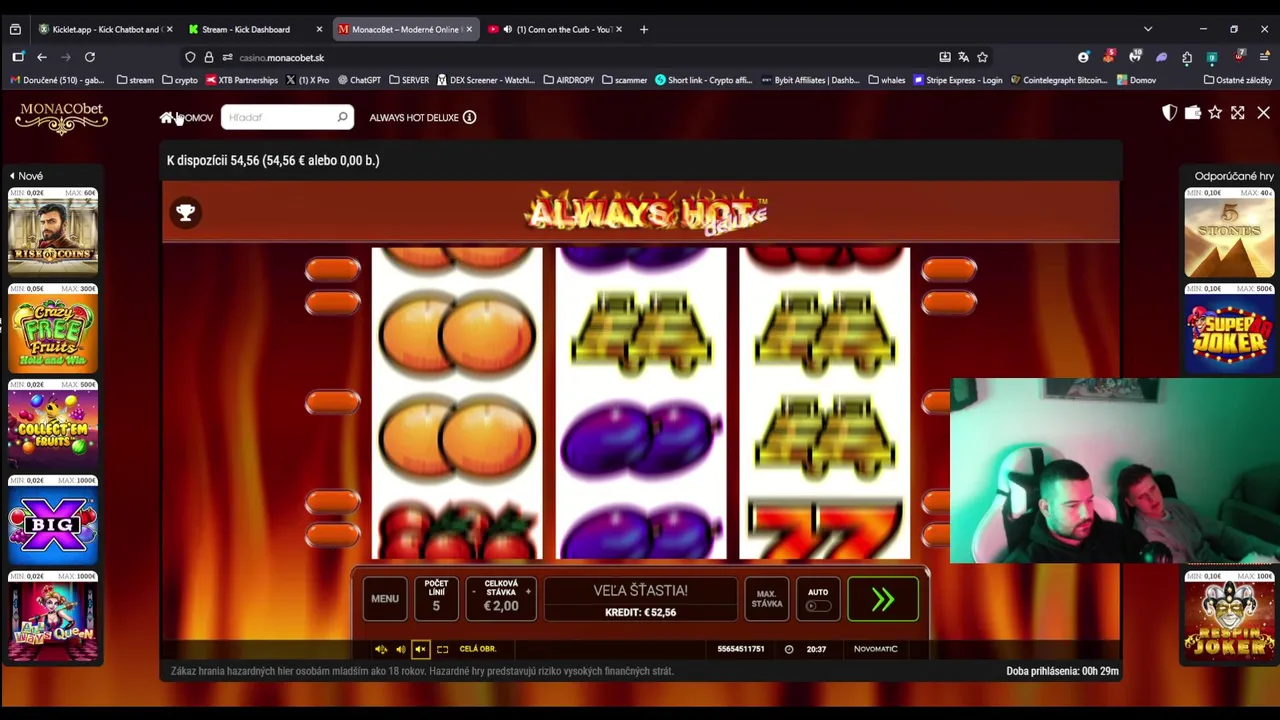The image size is (1280, 720).
Task: Click the fullscreen frame icon in game footer
Action: pyautogui.click(x=442, y=649)
